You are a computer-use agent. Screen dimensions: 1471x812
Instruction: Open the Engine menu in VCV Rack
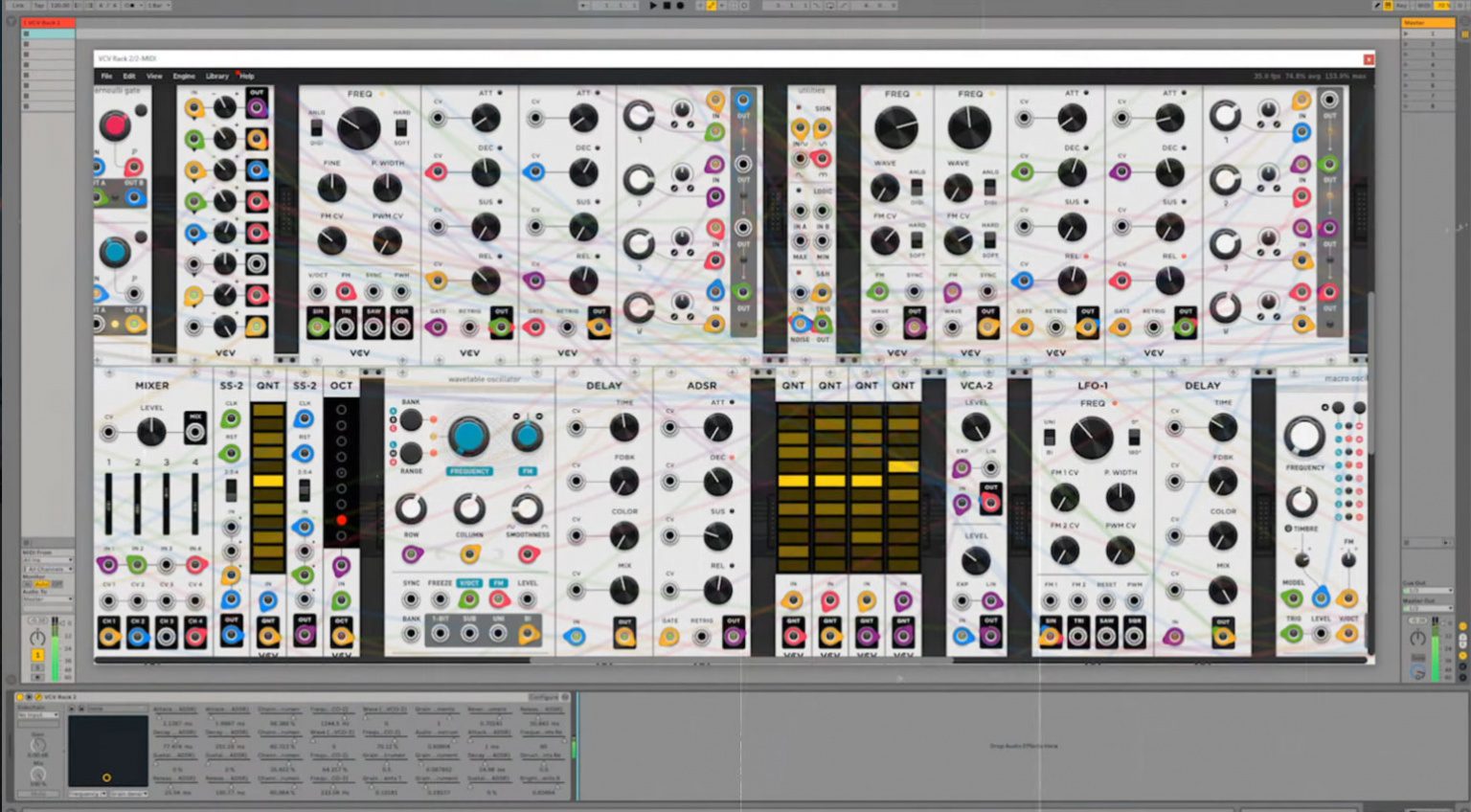click(184, 76)
